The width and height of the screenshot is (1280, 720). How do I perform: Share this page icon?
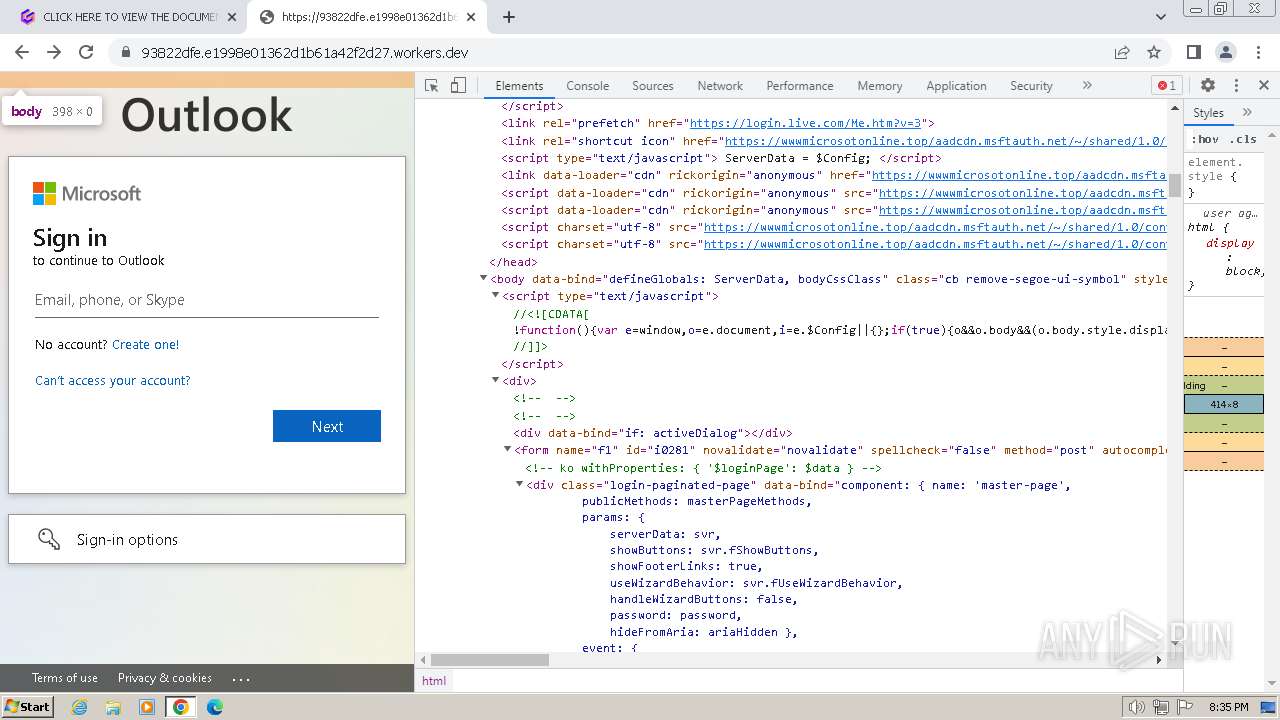coord(1122,52)
